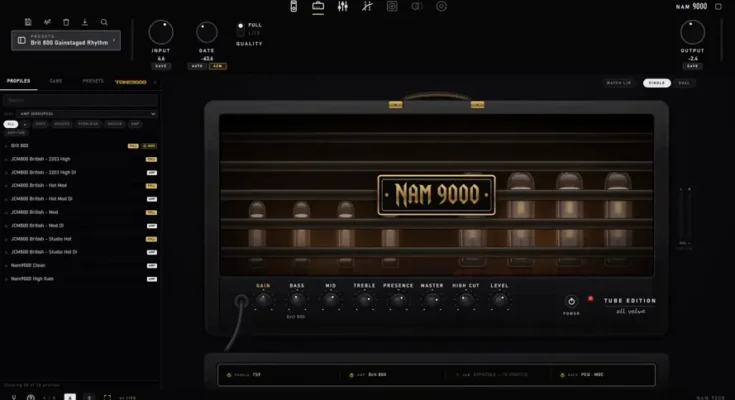Image resolution: width=735 pixels, height=400 pixels.
Task: Expand the JCM800 British - Hot Mod row
Action: click(6, 186)
